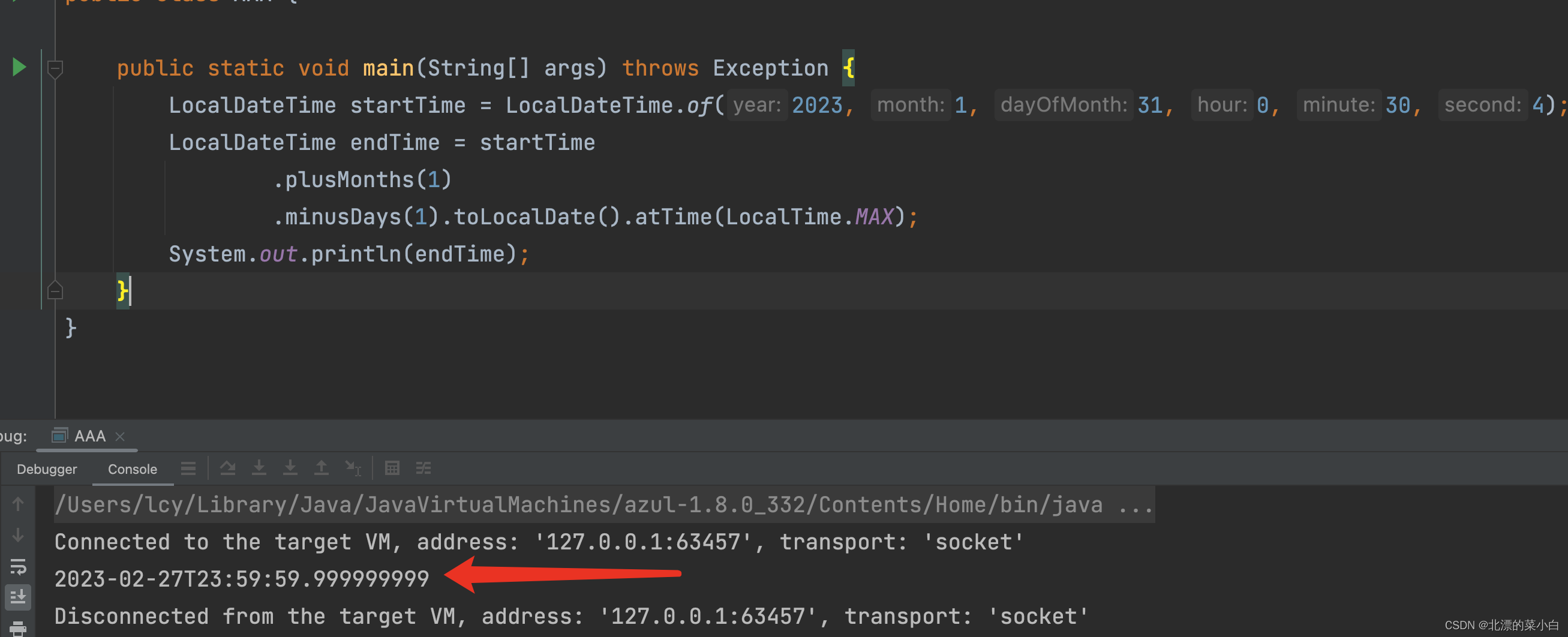Click the 'year:' parameter hint
The image size is (1568, 637).
pos(756,104)
